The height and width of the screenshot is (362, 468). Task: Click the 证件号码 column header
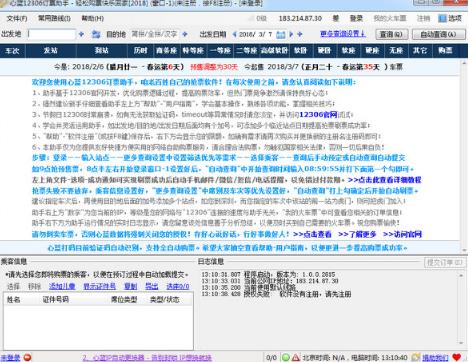click(55, 299)
